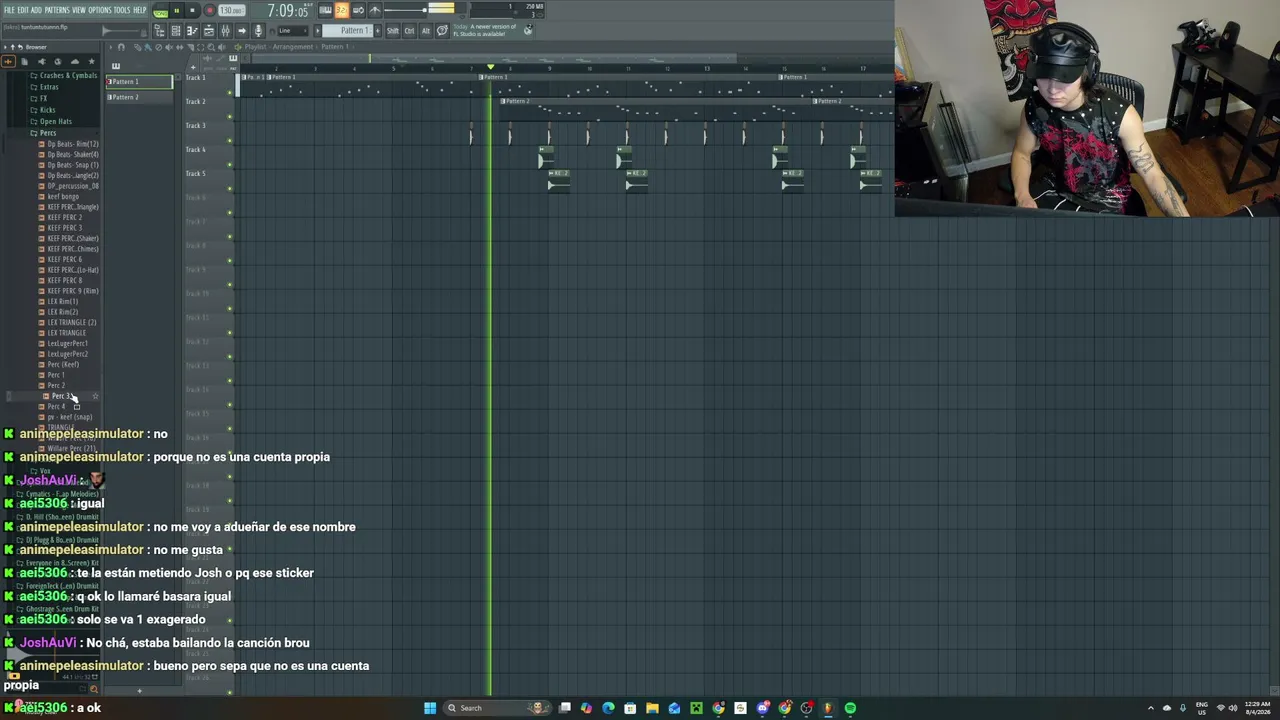This screenshot has height=720, width=1280.
Task: Favorite the Perc 3 sample star
Action: coord(95,396)
